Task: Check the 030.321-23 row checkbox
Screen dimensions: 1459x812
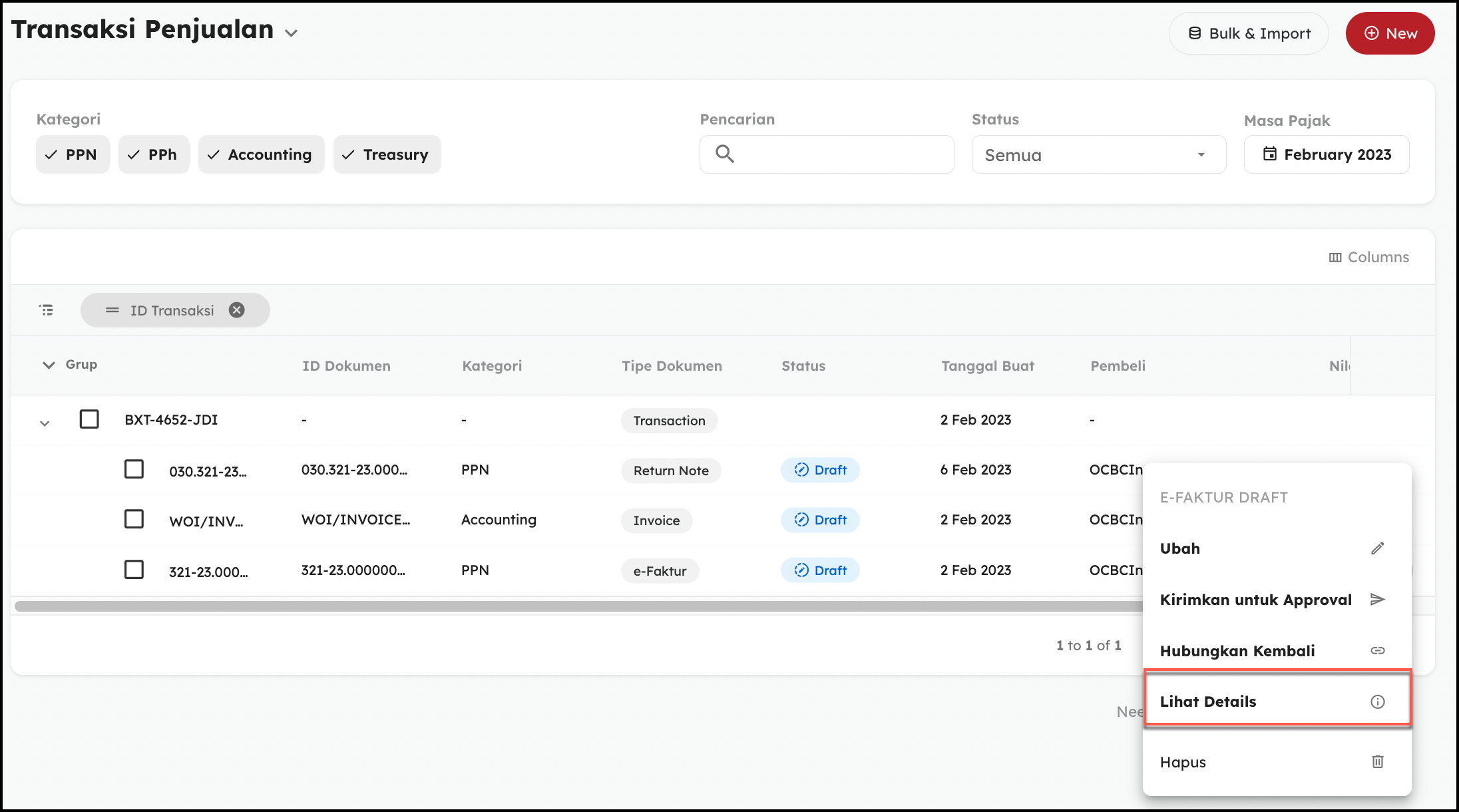Action: pos(134,469)
